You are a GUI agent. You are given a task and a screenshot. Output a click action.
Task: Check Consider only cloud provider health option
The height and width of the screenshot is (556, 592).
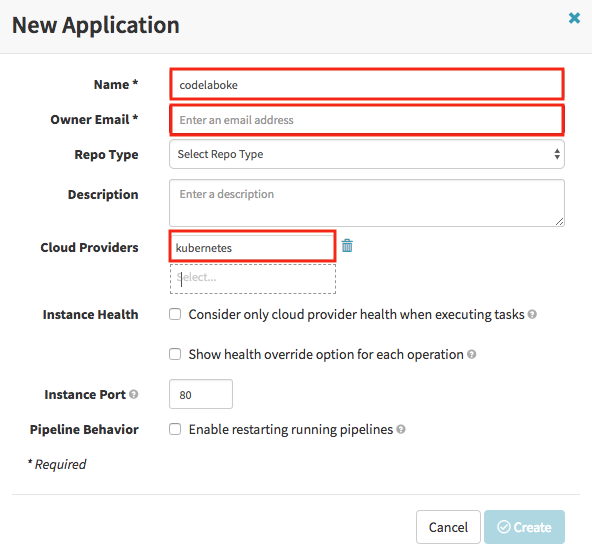coord(175,314)
